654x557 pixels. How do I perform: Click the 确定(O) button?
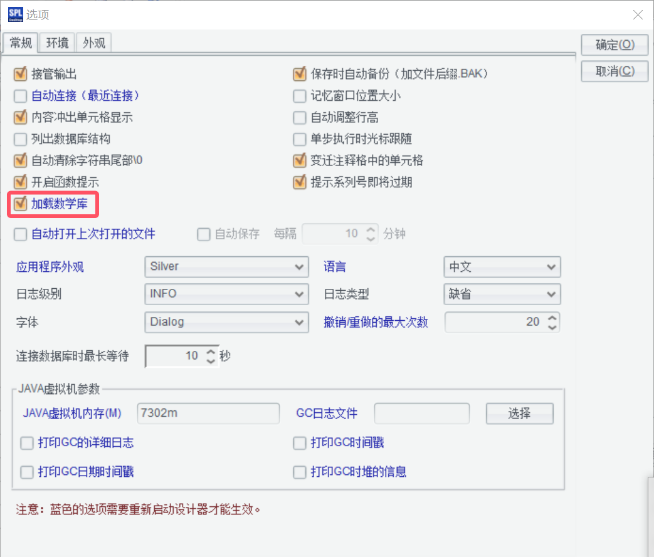coord(615,44)
